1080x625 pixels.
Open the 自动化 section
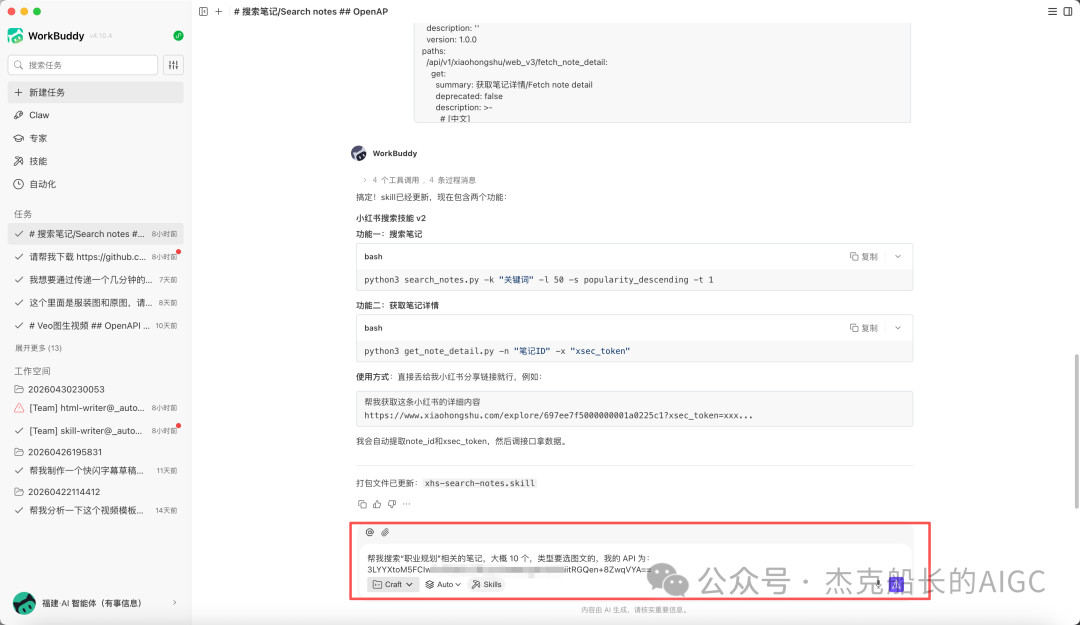96,184
